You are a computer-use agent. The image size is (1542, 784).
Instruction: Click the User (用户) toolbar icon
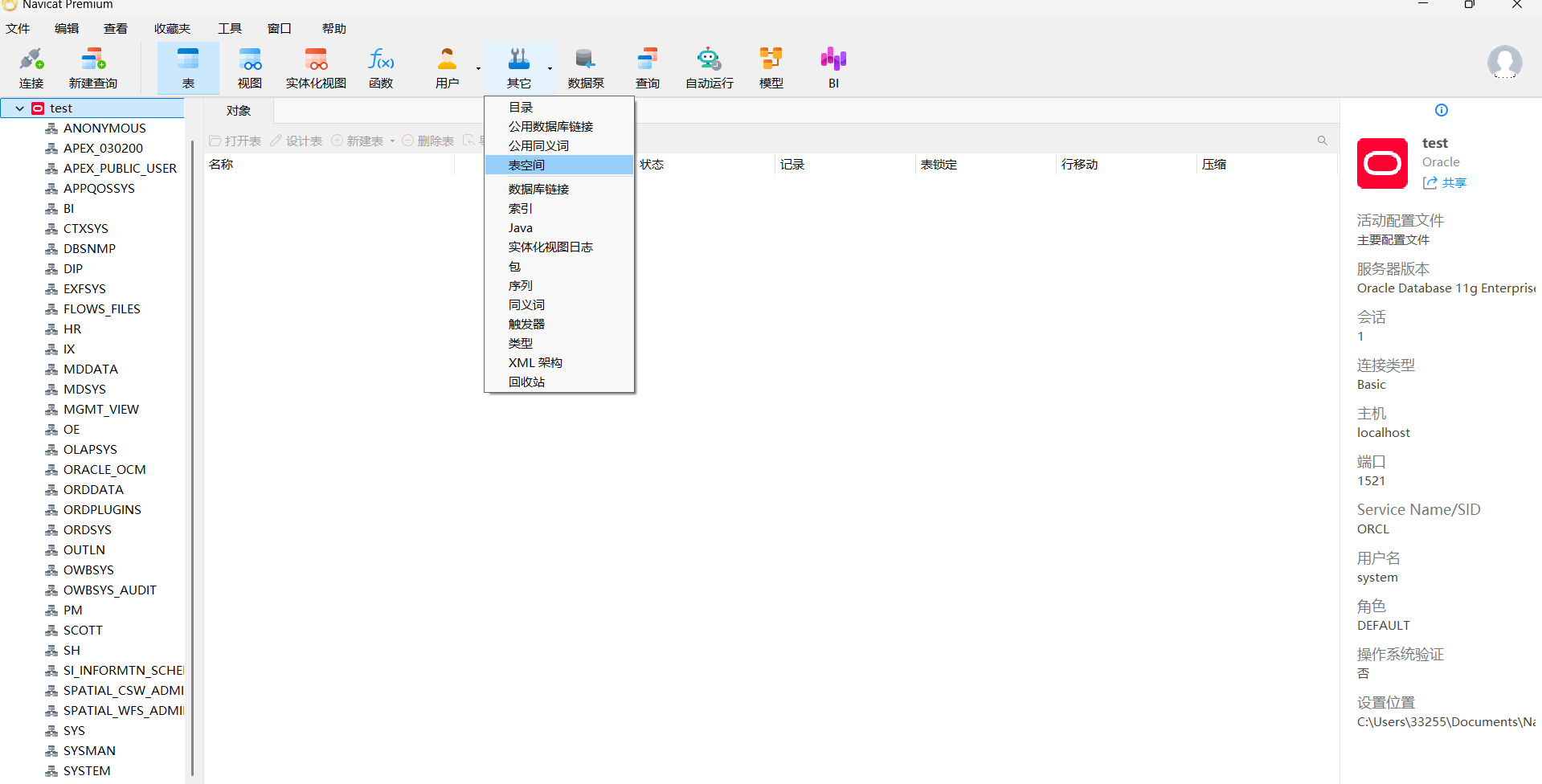[447, 67]
